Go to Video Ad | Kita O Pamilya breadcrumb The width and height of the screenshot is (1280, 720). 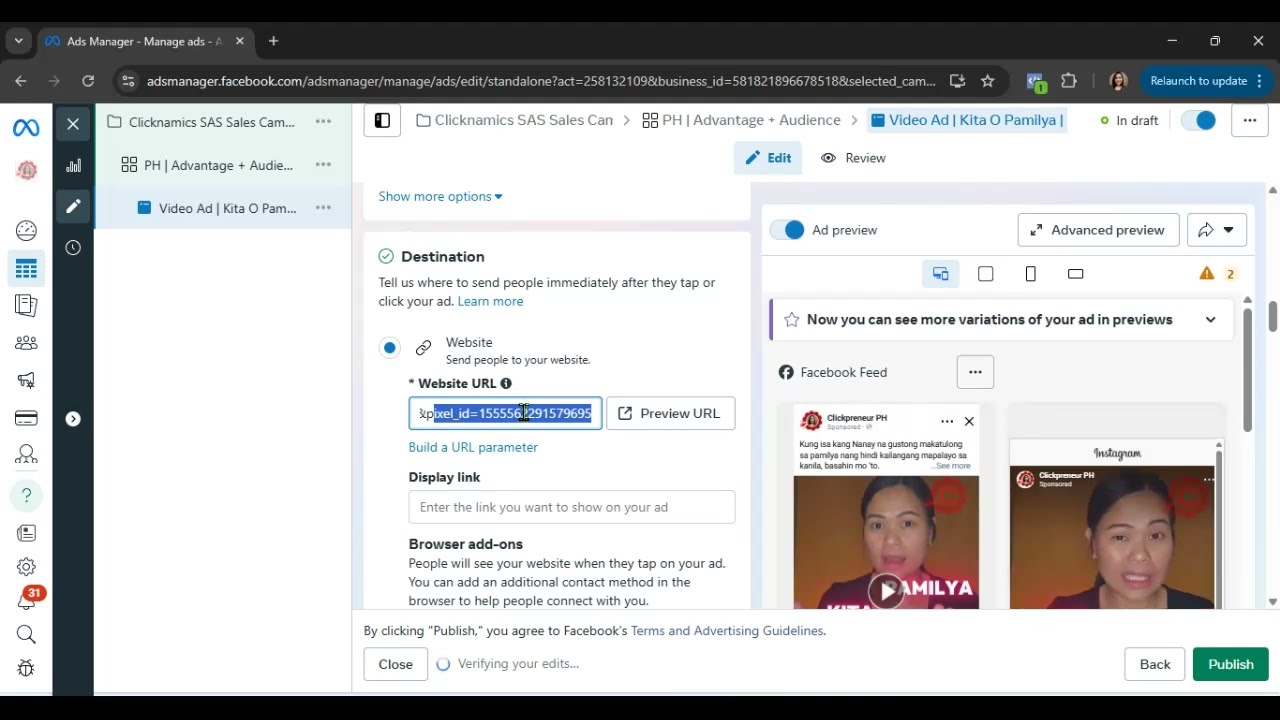click(967, 120)
